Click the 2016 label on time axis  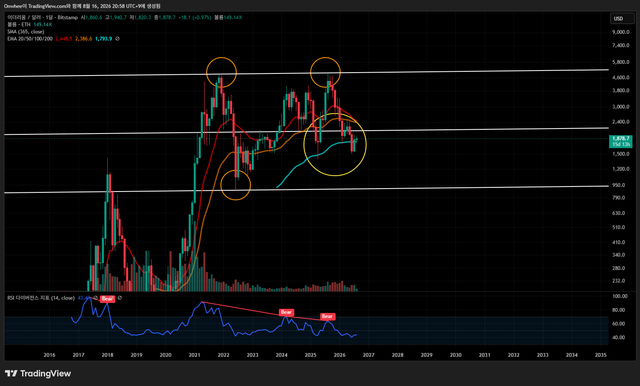point(49,355)
